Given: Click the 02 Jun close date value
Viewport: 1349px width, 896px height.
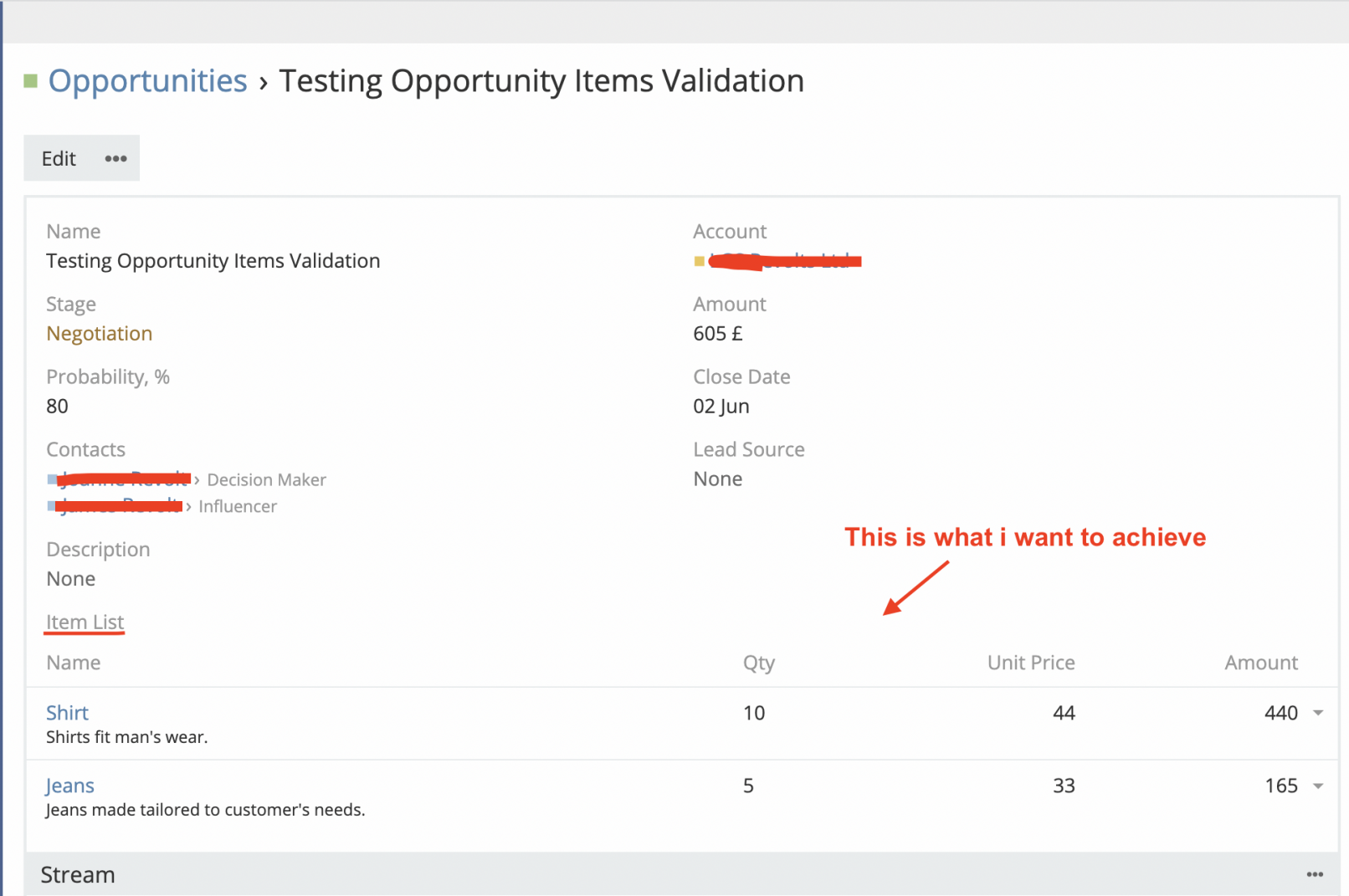Looking at the screenshot, I should (721, 407).
